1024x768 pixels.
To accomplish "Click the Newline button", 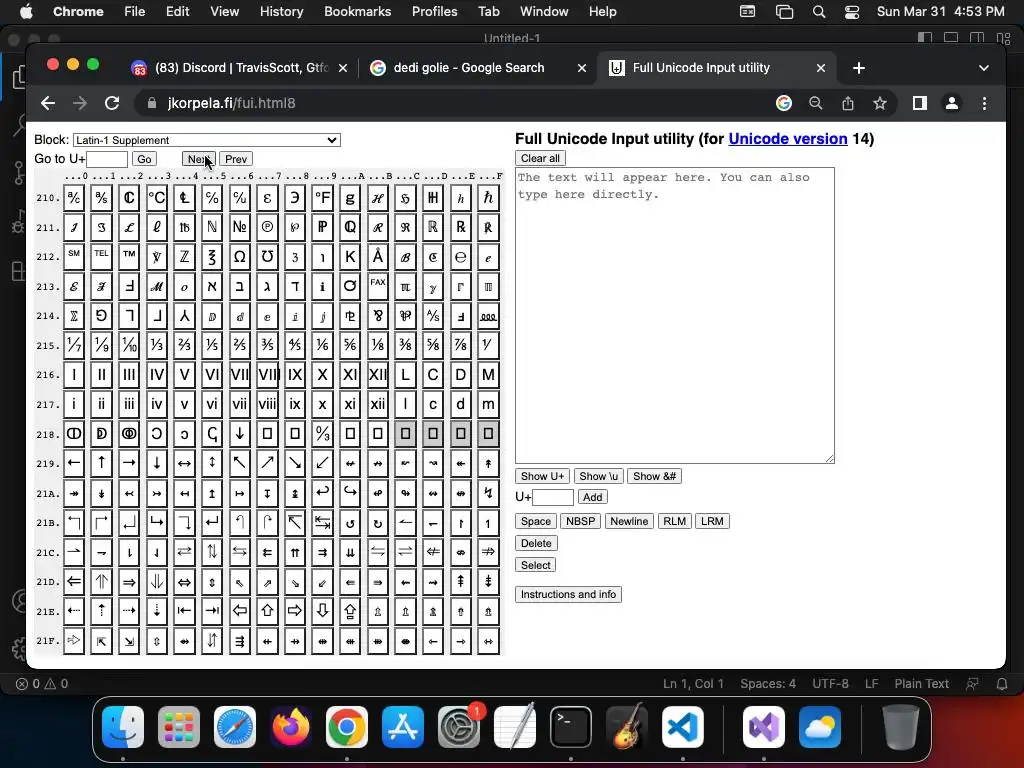I will [629, 521].
